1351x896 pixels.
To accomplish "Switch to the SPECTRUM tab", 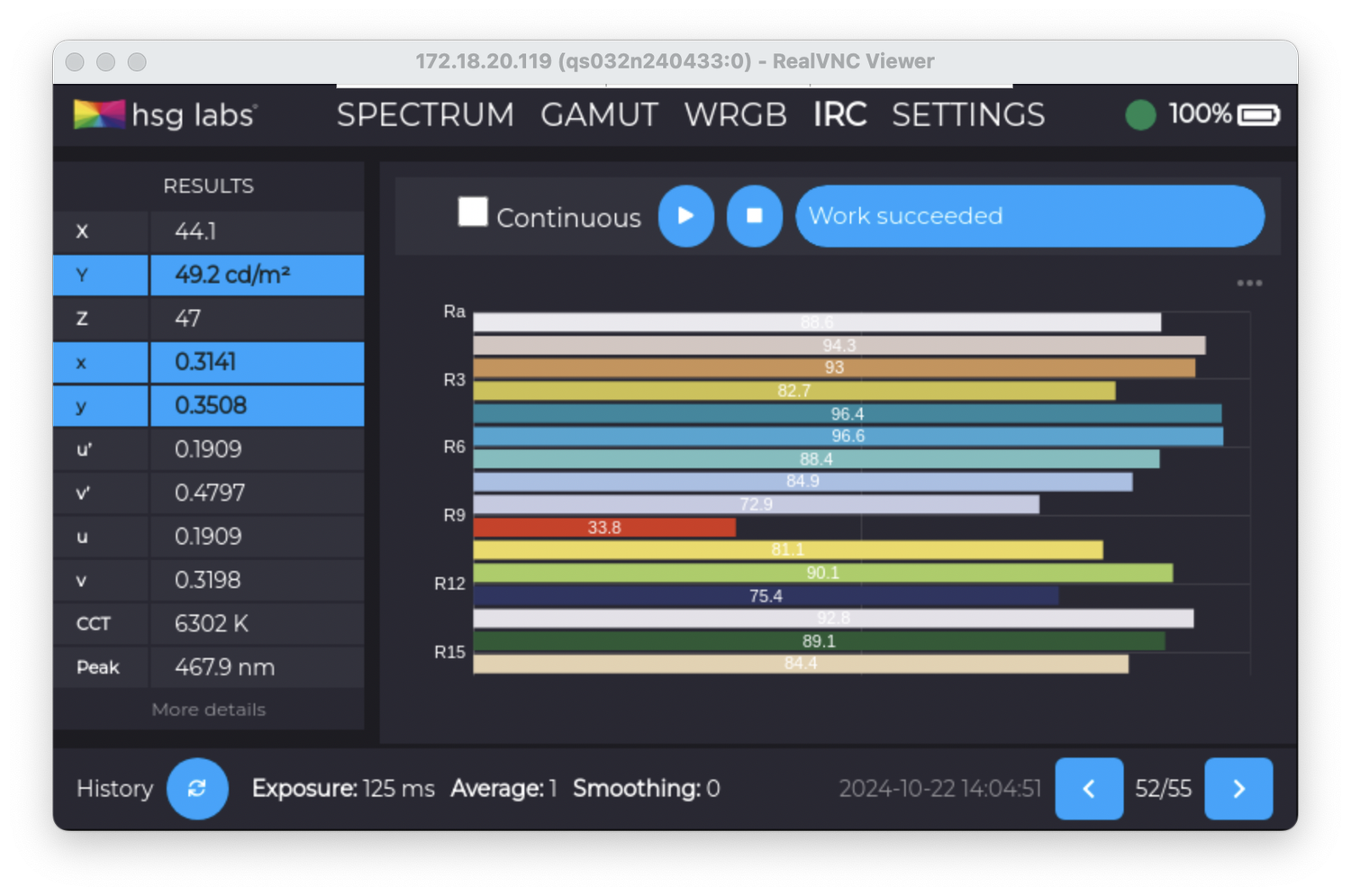I will pos(425,114).
